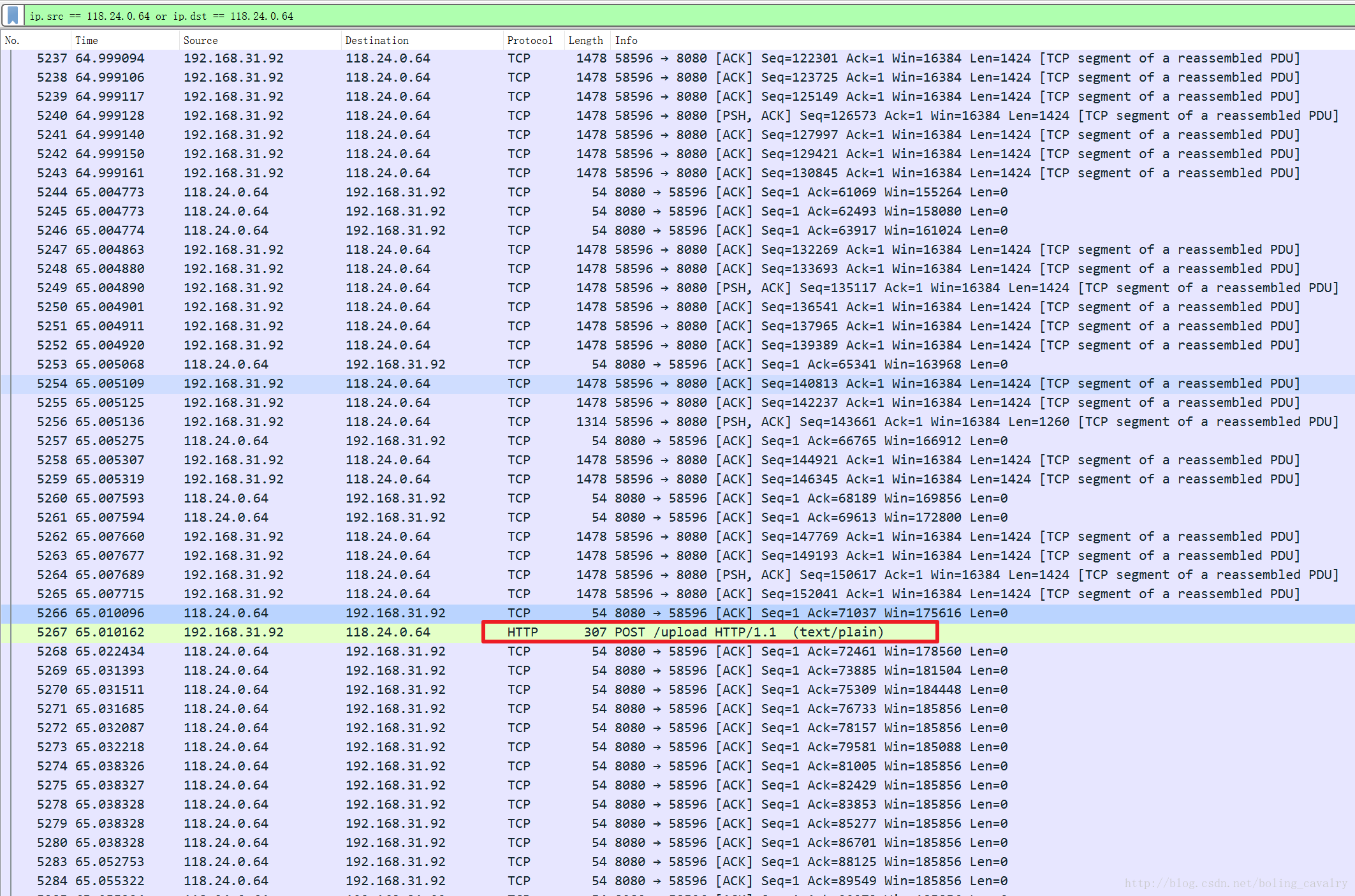
Task: Select packet 5284 Ack=89549
Action: (677, 881)
